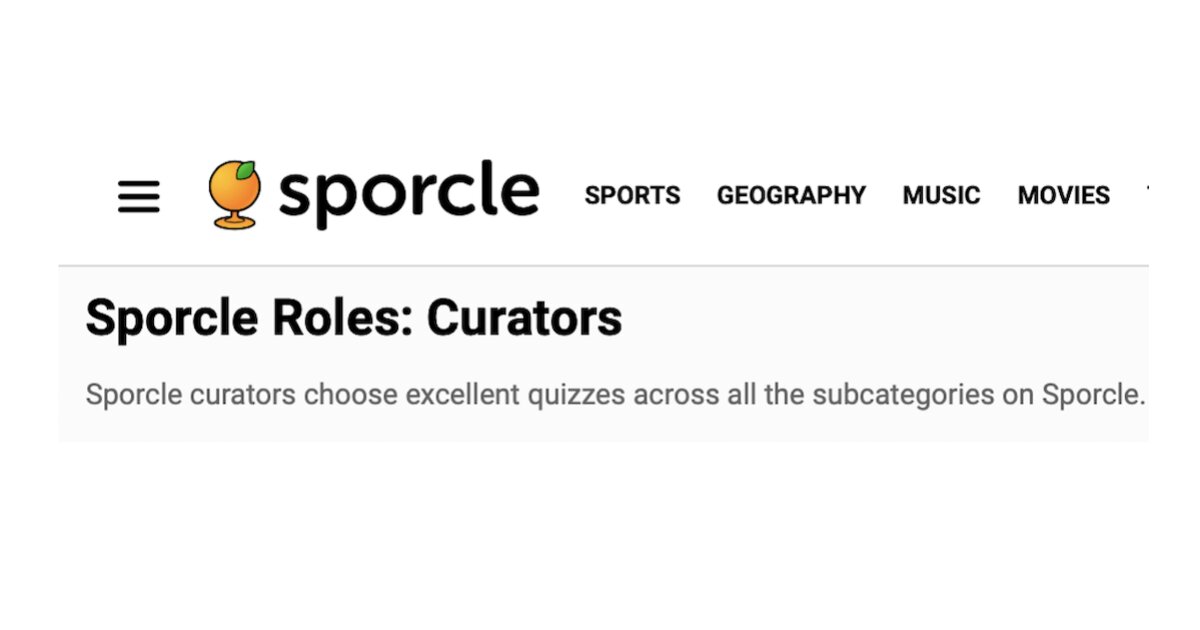
Task: Click the word "excellent" in the description
Action: point(462,395)
